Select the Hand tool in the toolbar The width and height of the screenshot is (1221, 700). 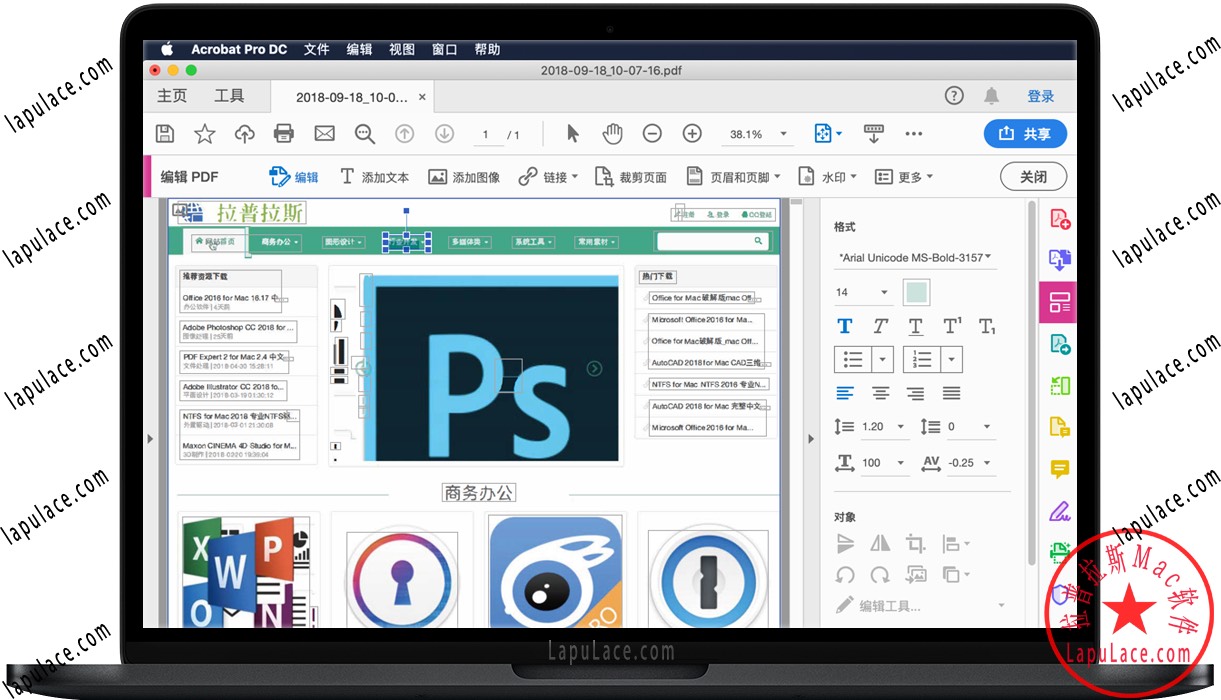[x=612, y=133]
